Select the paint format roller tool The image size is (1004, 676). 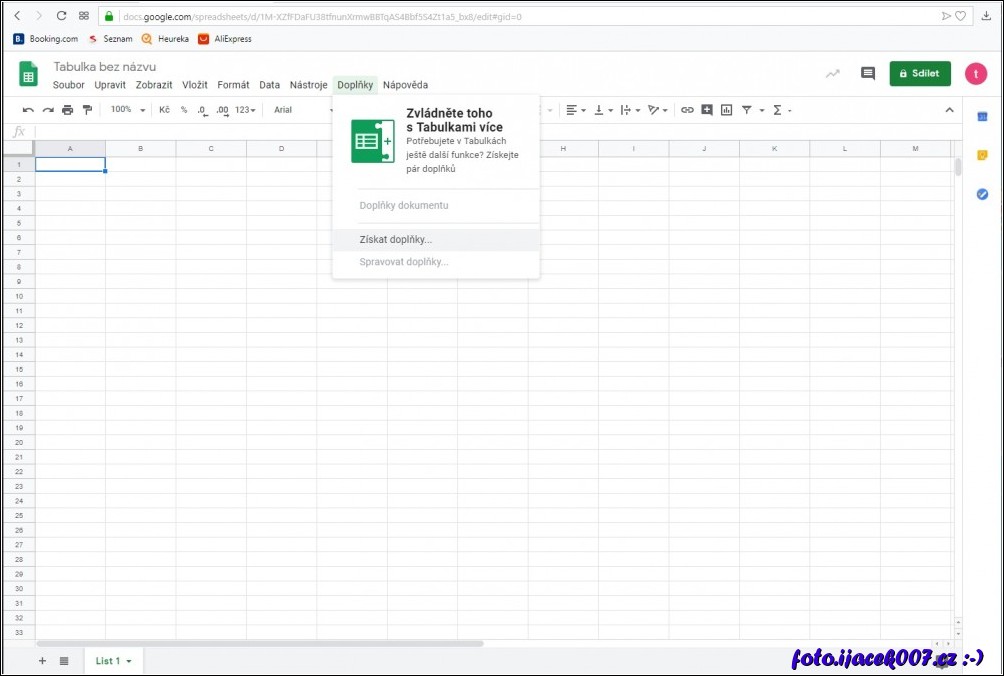[x=87, y=110]
